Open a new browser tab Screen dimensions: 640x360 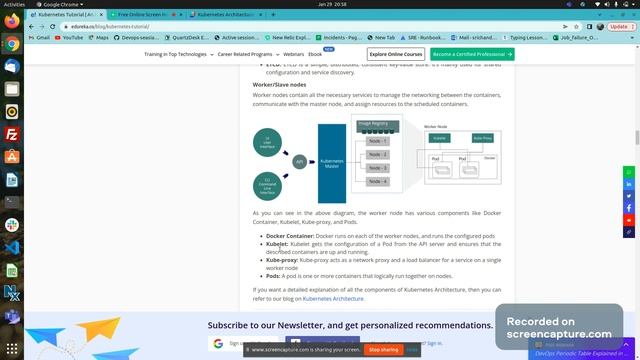[x=273, y=15]
